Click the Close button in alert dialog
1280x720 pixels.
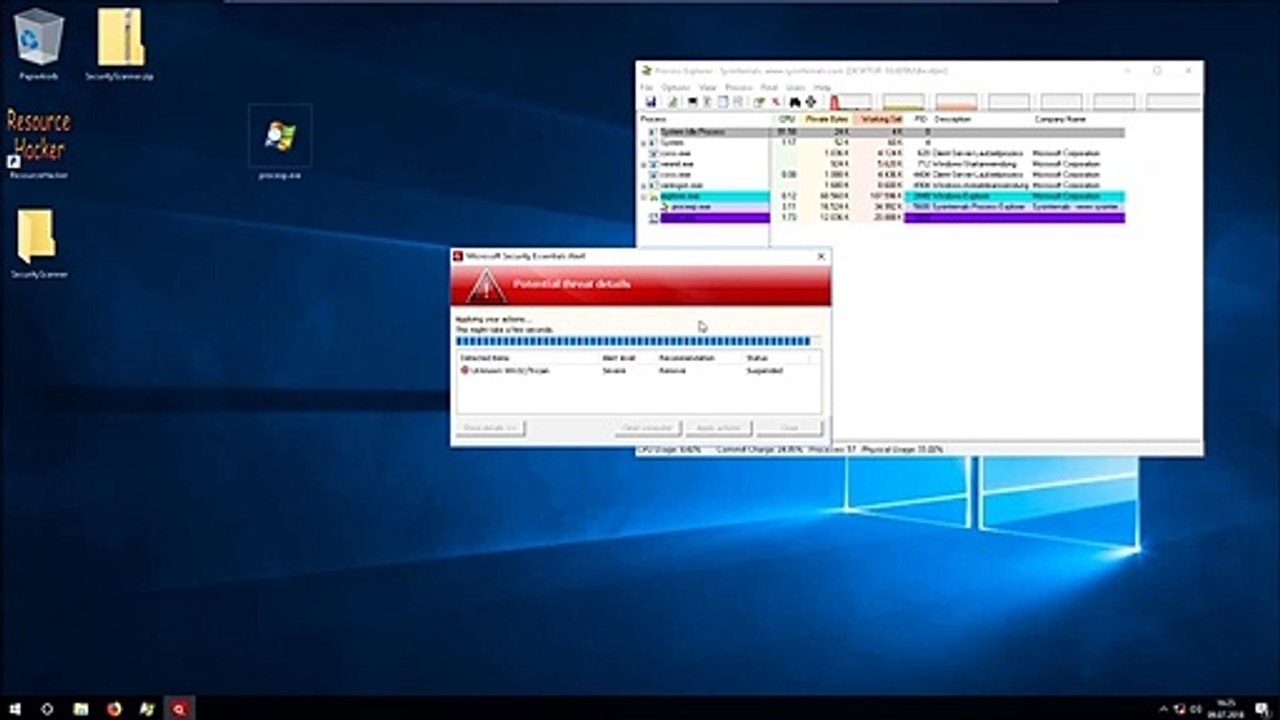(789, 428)
